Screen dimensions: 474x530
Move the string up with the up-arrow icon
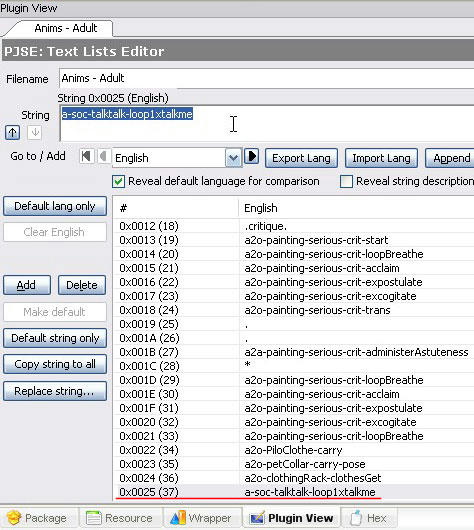click(13, 132)
